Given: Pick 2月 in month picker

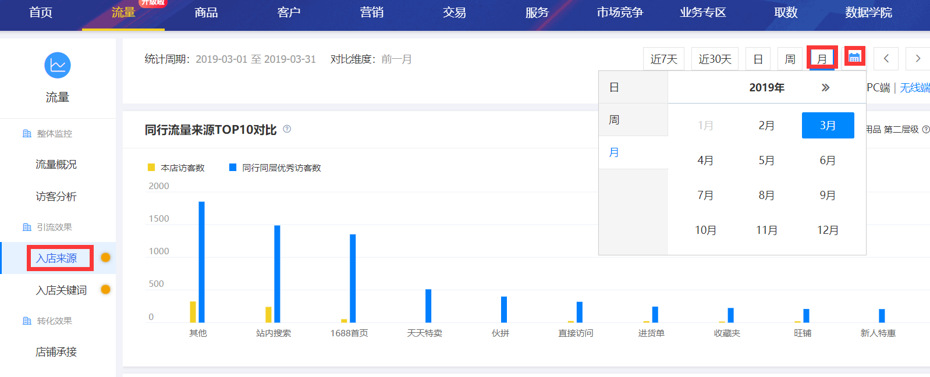Looking at the screenshot, I should pyautogui.click(x=766, y=125).
